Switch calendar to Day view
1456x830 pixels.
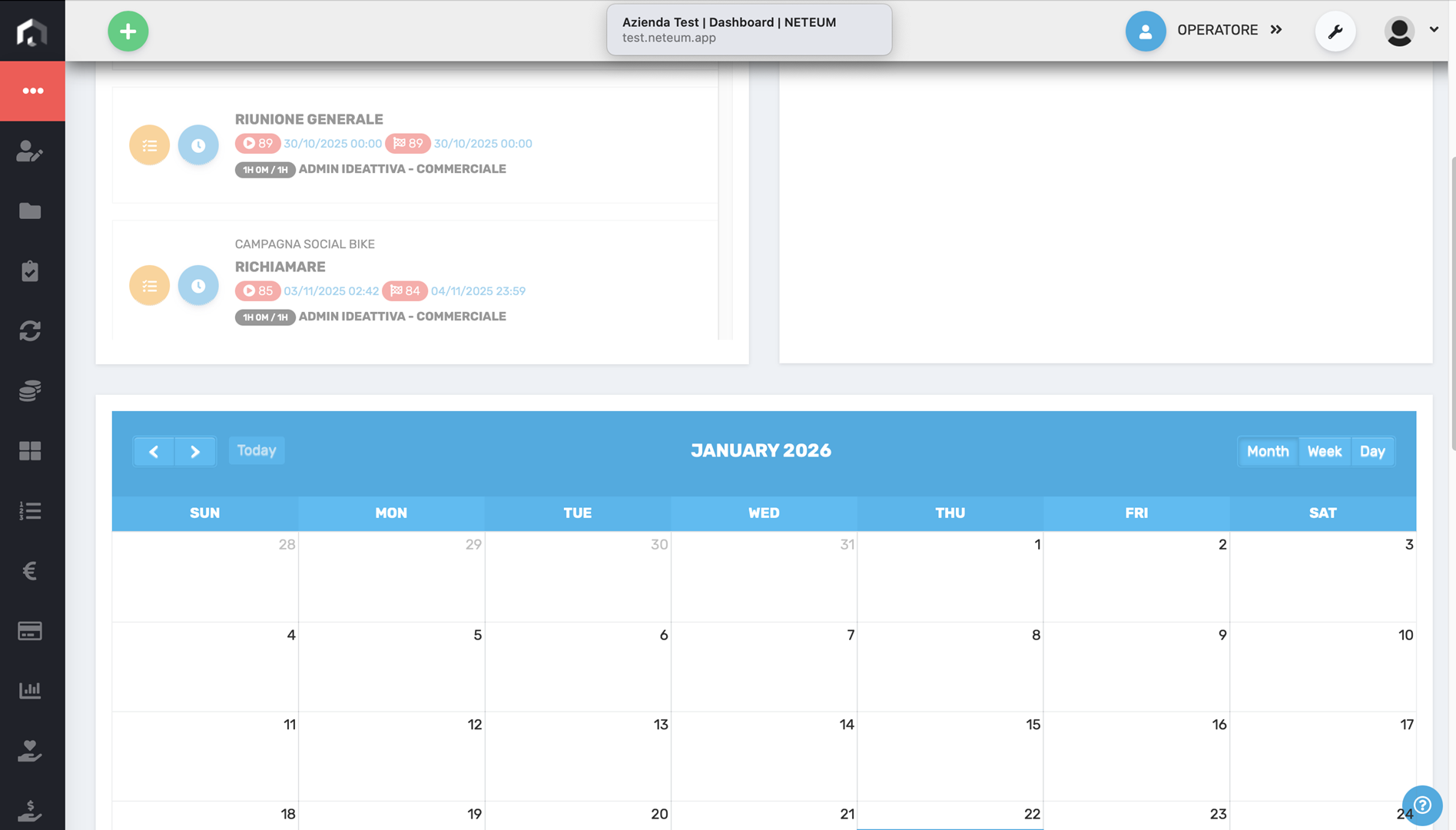pos(1371,451)
